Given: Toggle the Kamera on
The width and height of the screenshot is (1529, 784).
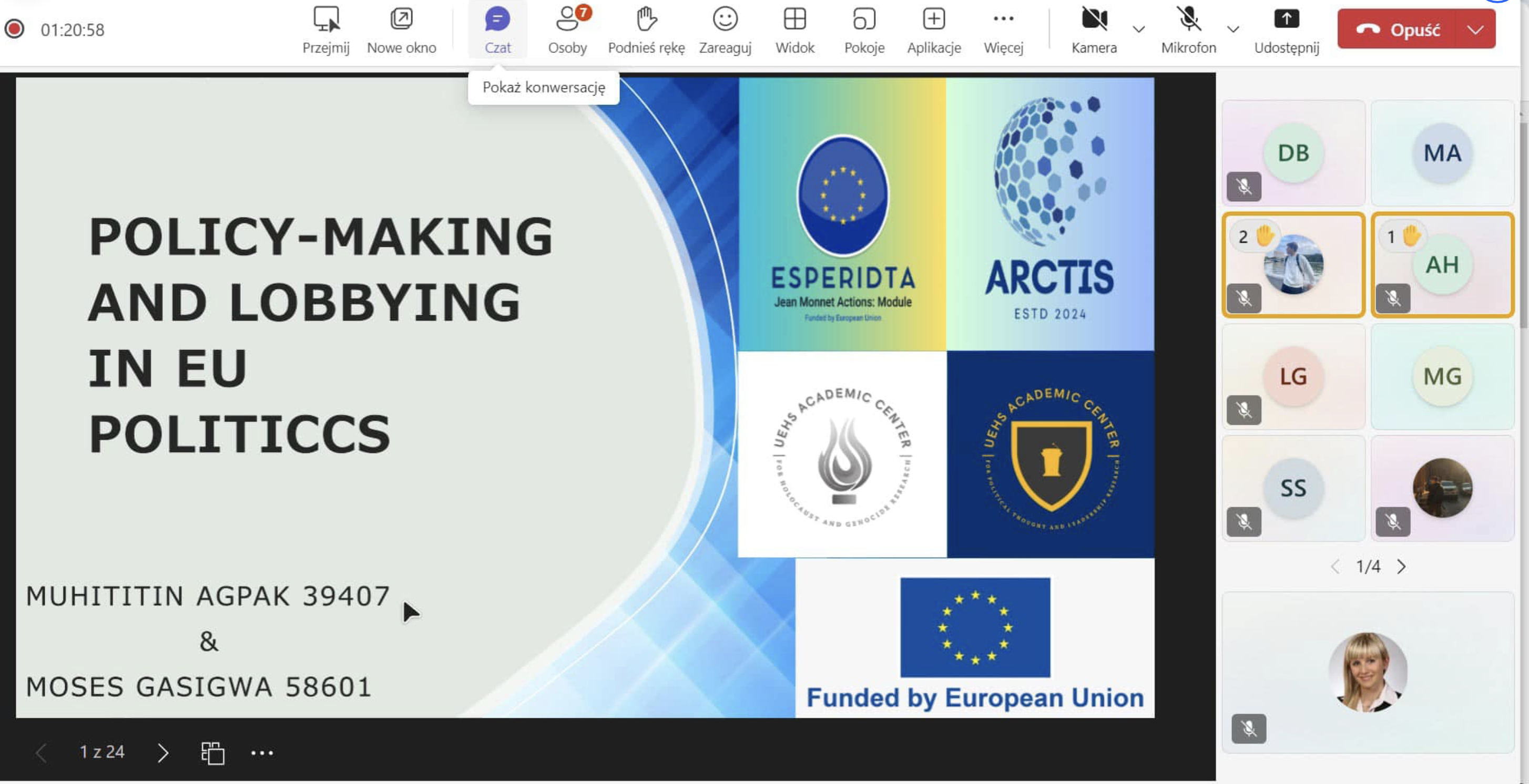Looking at the screenshot, I should coord(1094,29).
